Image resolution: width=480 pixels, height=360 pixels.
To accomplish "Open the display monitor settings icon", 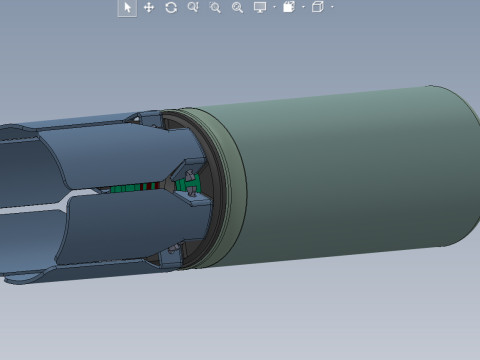I will point(260,7).
